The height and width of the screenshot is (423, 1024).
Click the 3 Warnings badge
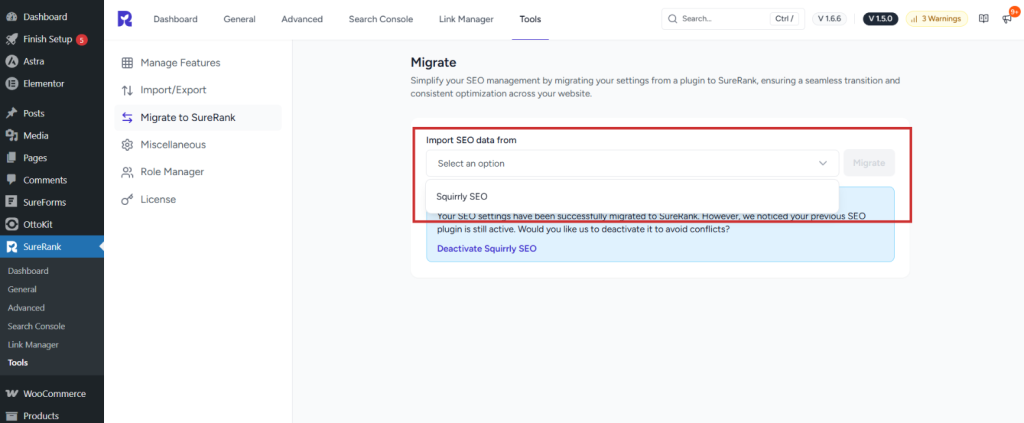[936, 19]
